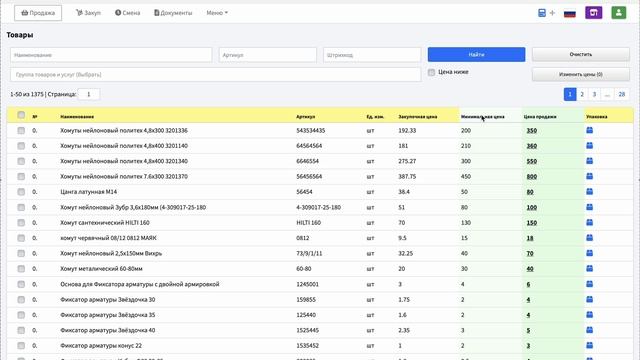Select checkbox for Фиксатор арматуры Звёздочка 30

tap(21, 300)
